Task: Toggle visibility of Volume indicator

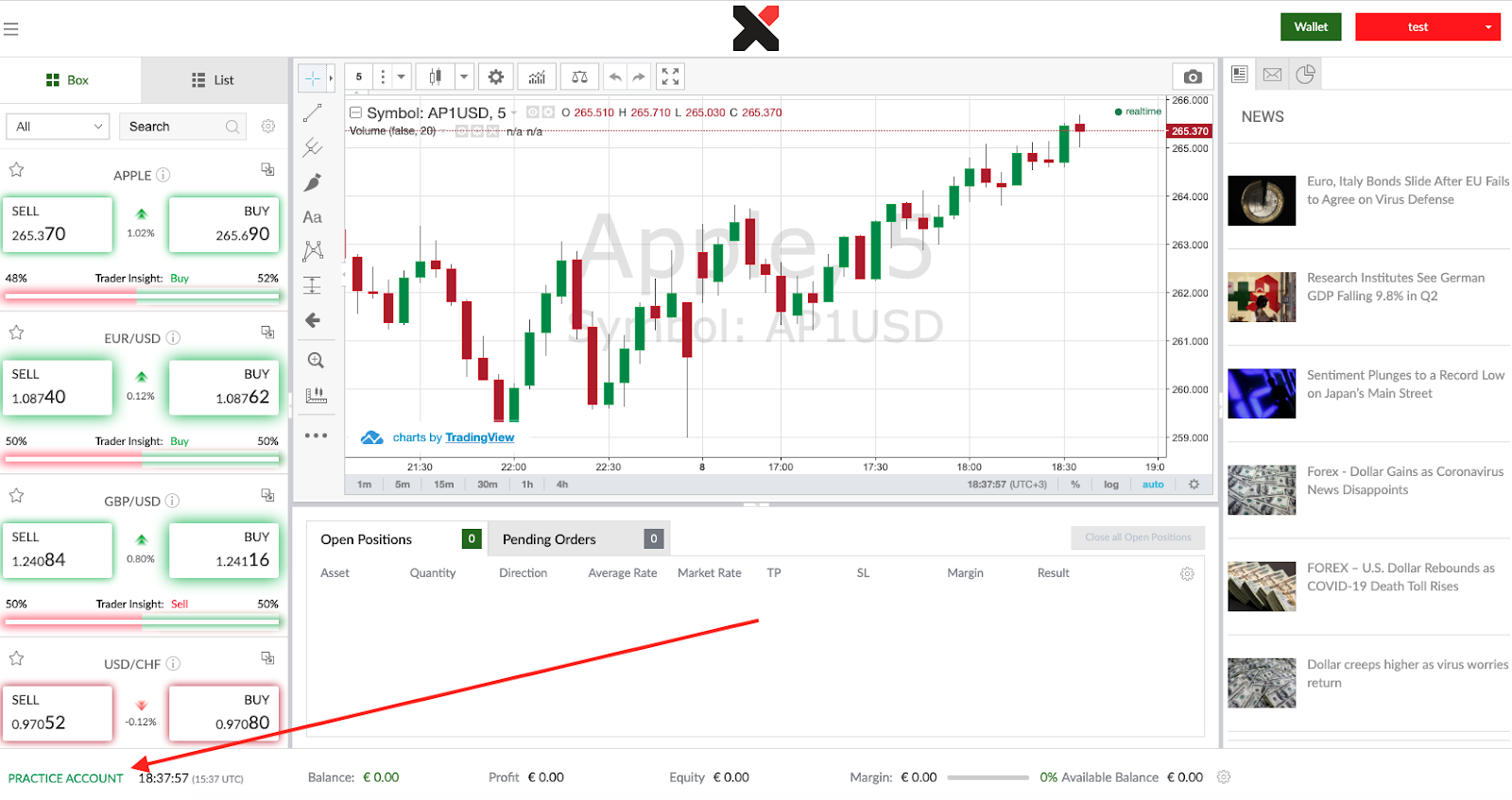Action: [462, 131]
